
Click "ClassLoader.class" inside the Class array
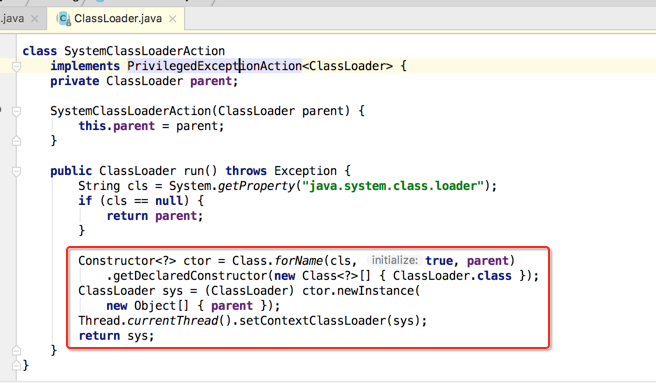click(452, 276)
